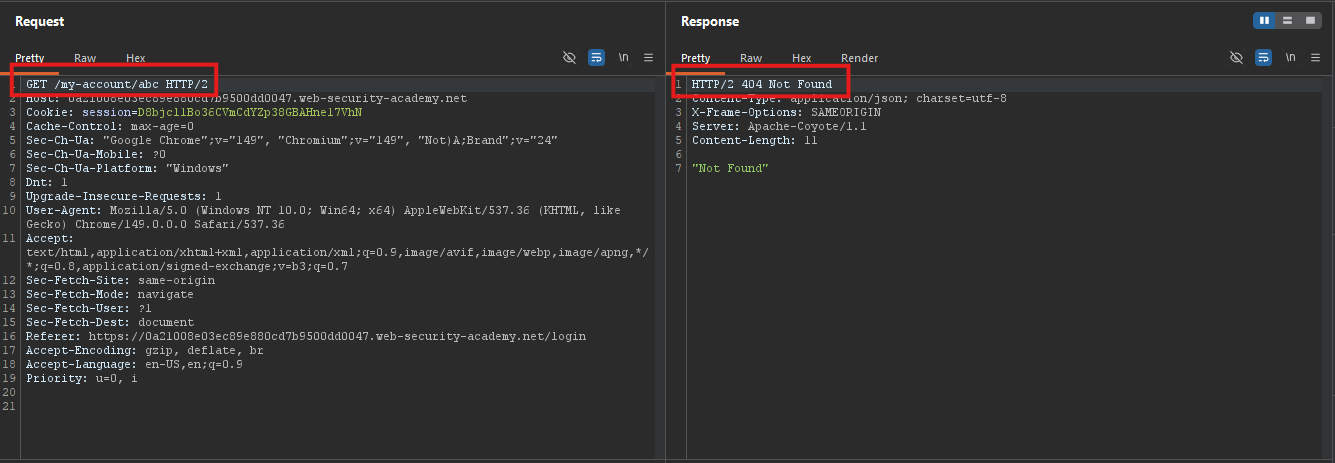
Task: Toggle \n non-printable characters in Request panel
Action: [624, 58]
